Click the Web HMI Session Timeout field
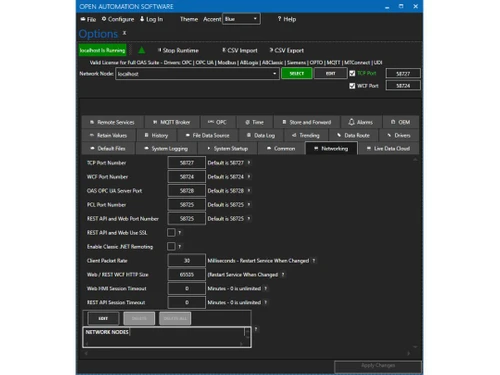The width and height of the screenshot is (500, 375). coord(187,289)
